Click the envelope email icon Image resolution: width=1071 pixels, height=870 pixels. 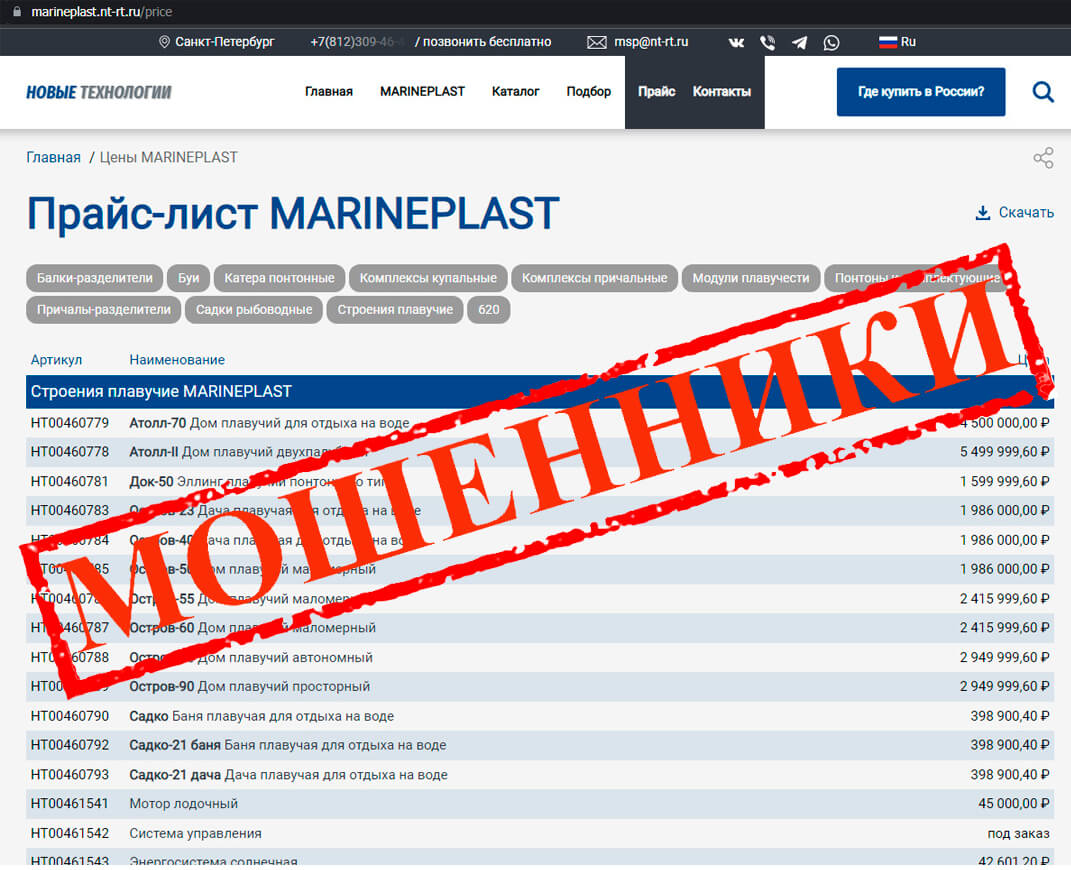(x=597, y=42)
